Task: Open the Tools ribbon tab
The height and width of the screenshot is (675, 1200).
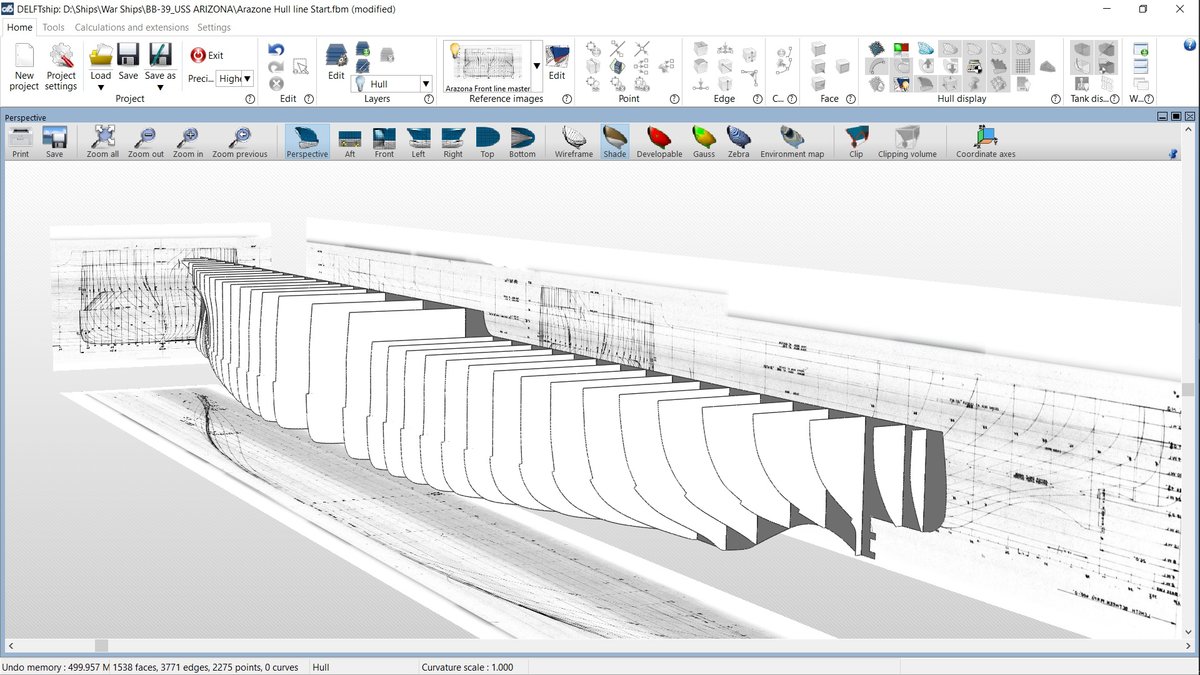Action: tap(54, 27)
